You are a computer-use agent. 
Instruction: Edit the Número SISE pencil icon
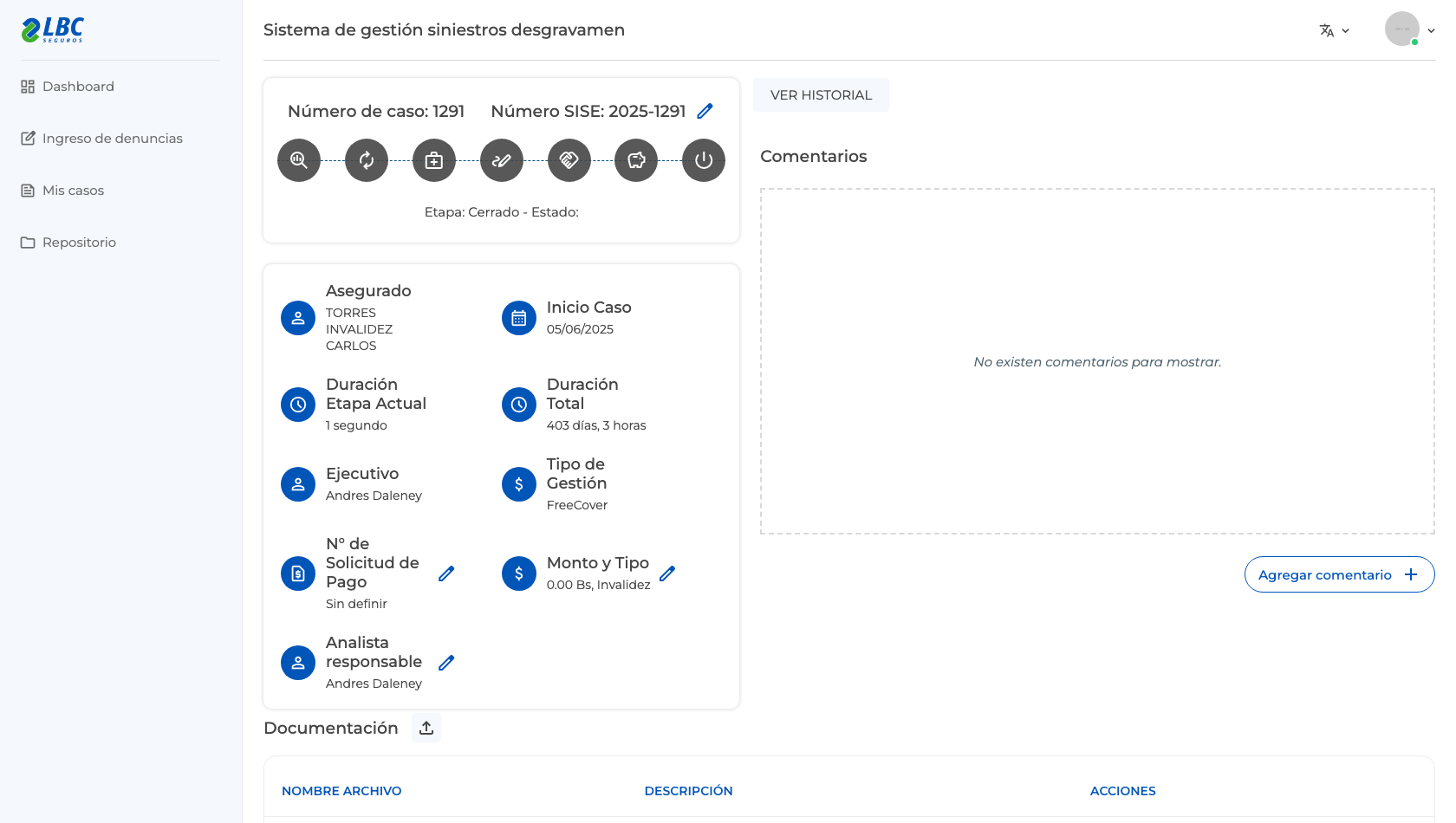[x=705, y=111]
